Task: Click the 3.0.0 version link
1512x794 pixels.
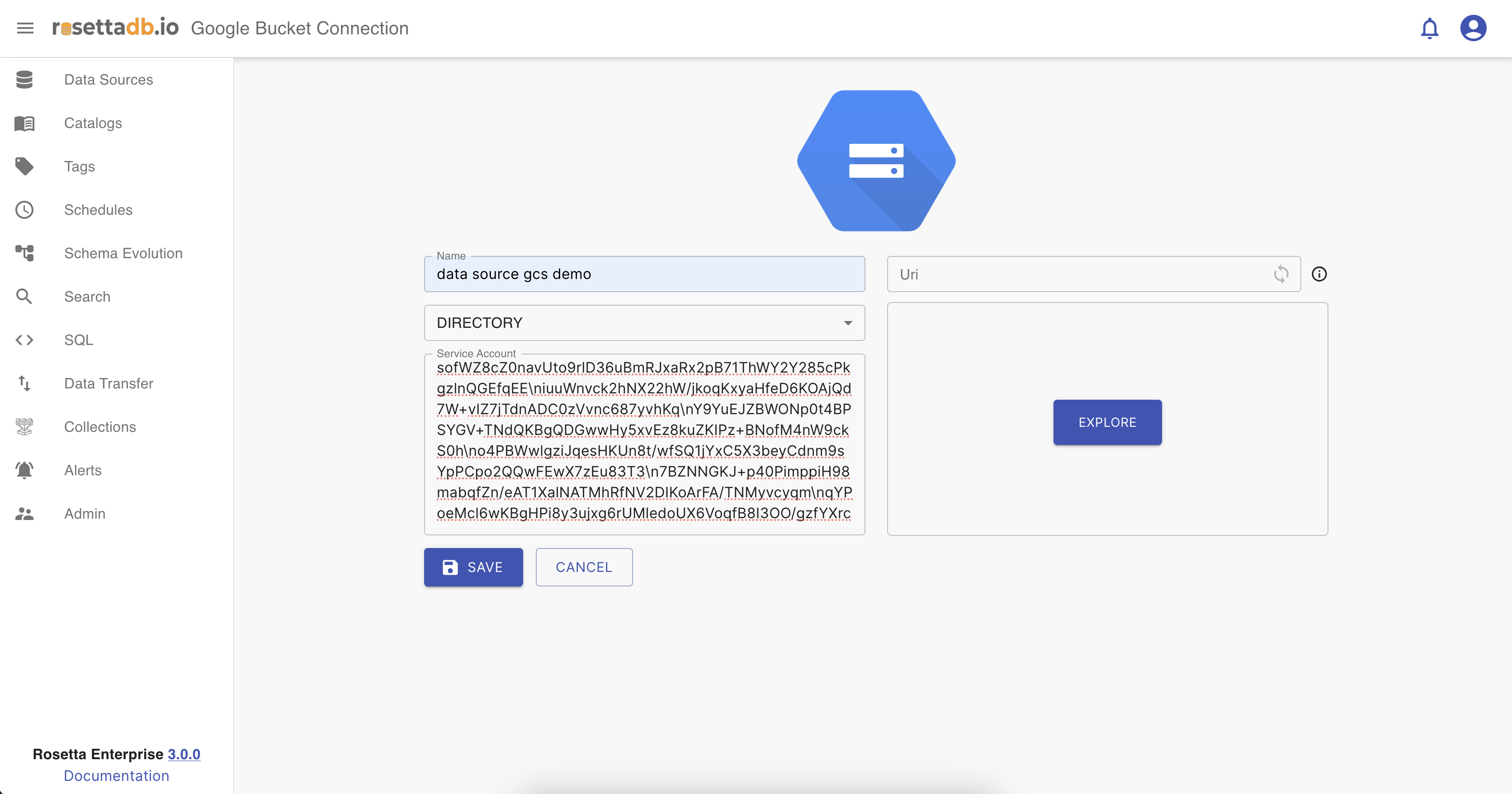Action: point(184,754)
